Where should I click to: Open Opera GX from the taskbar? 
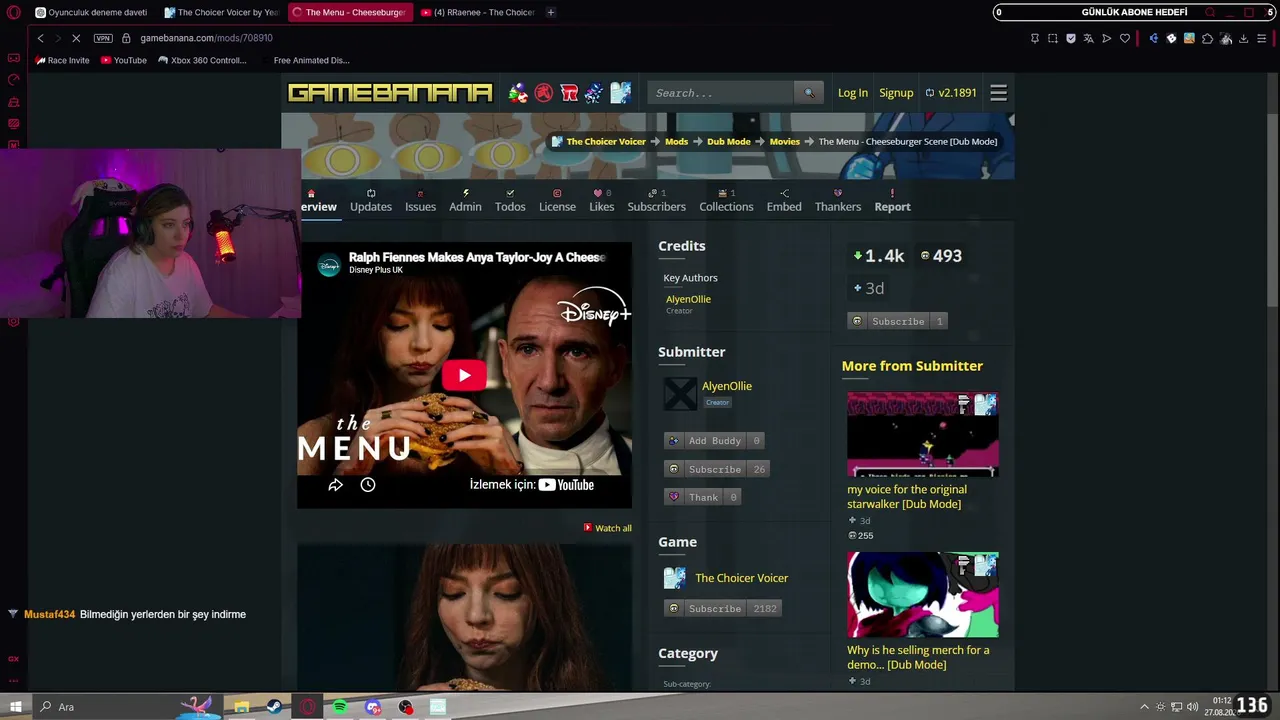(308, 707)
